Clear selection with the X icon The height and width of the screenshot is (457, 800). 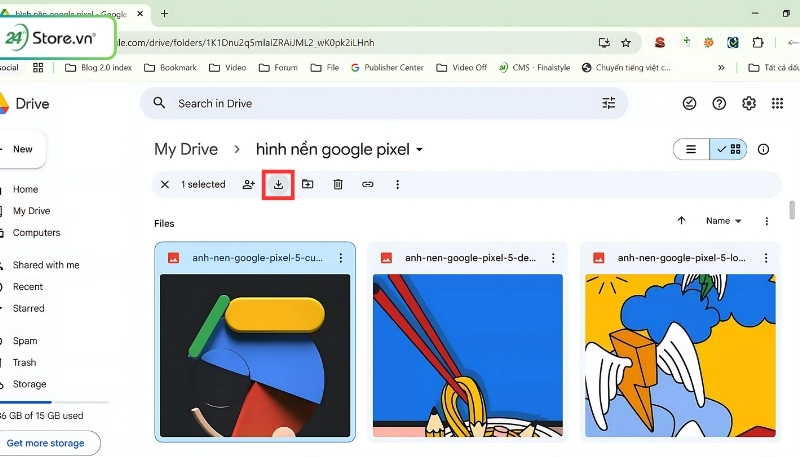pyautogui.click(x=165, y=185)
